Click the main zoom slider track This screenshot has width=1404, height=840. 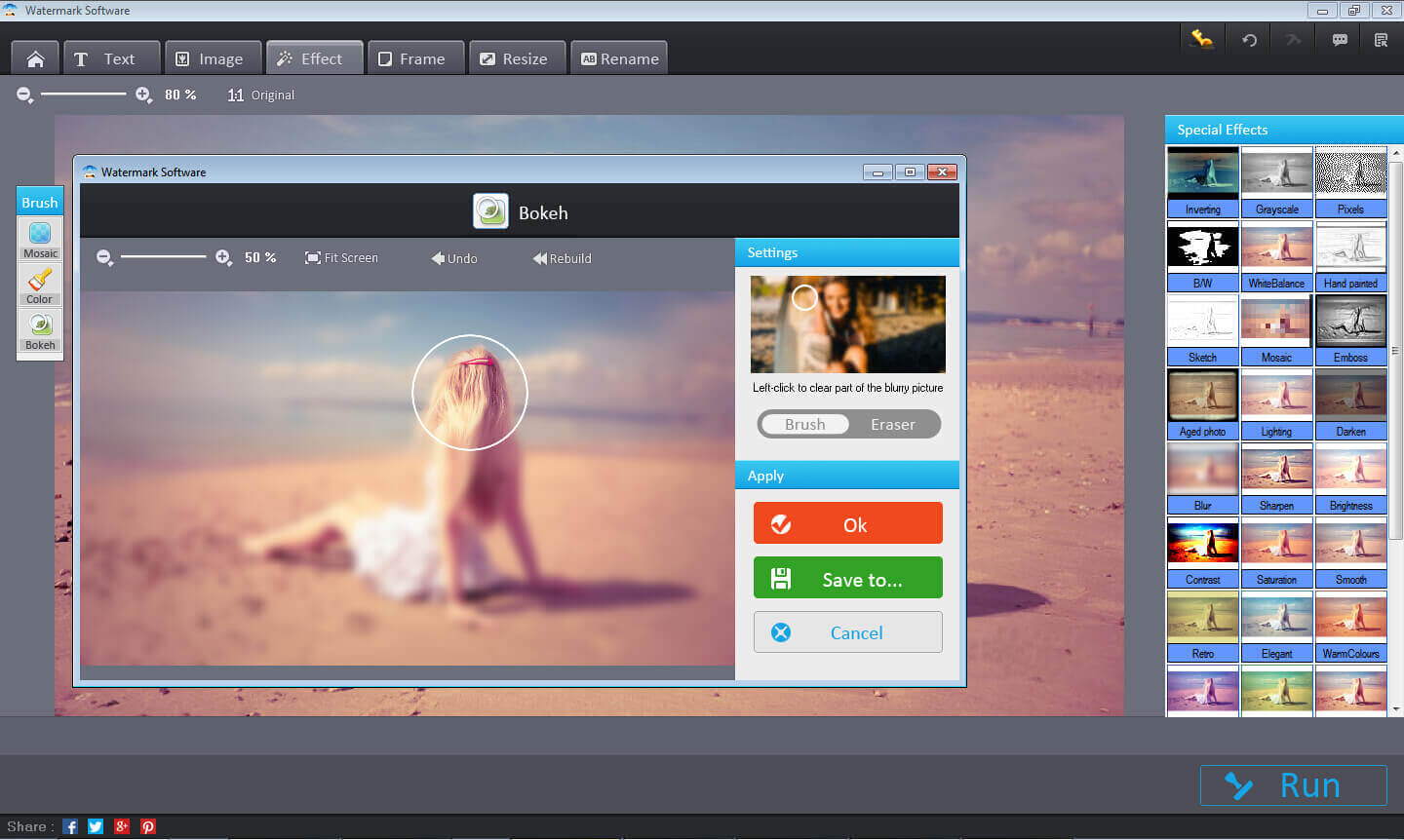(83, 95)
